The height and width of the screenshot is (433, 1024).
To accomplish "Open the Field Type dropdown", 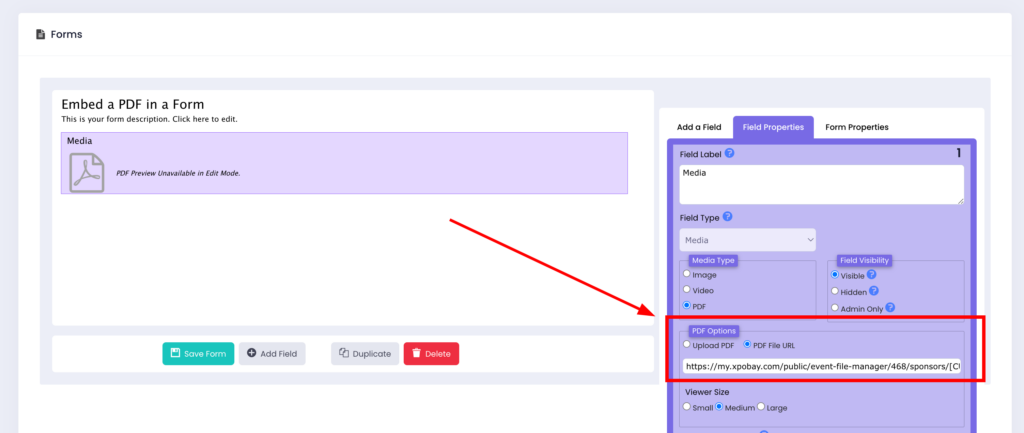I will [x=747, y=240].
